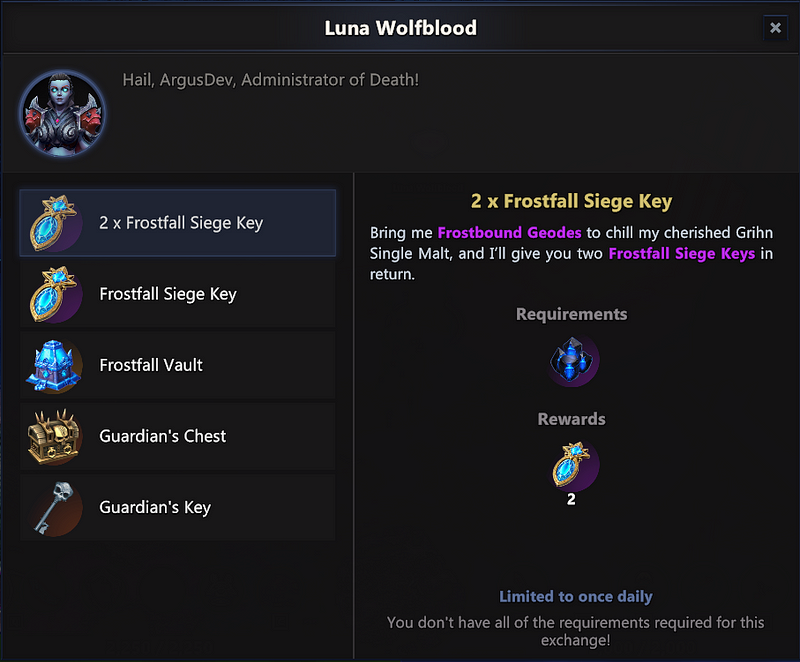Viewport: 800px width, 662px height.
Task: Select the Guardian's Chest exchange entry
Action: (178, 436)
